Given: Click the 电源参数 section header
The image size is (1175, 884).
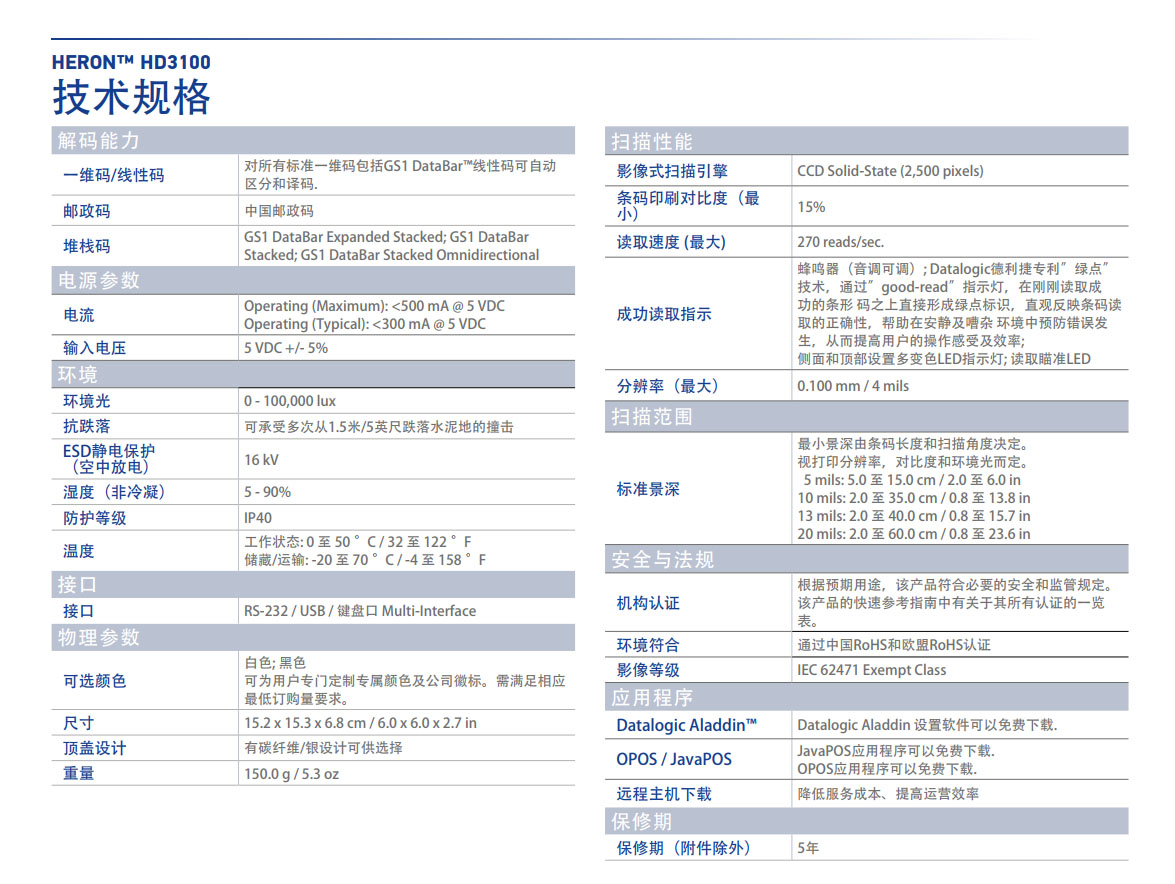Looking at the screenshot, I should pyautogui.click(x=98, y=281).
